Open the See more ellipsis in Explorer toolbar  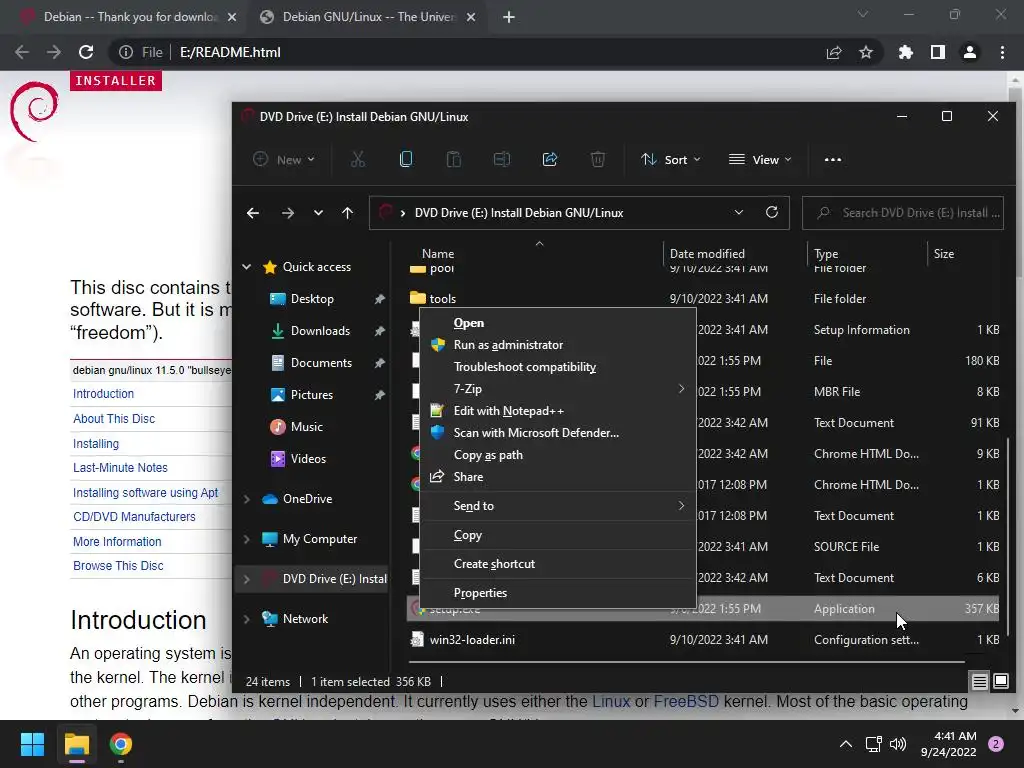tap(833, 159)
